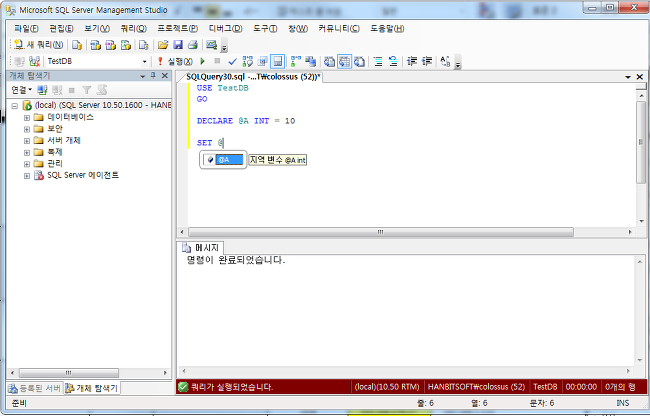Click the Object Explorer connect server icon
The image size is (650, 416).
point(42,90)
